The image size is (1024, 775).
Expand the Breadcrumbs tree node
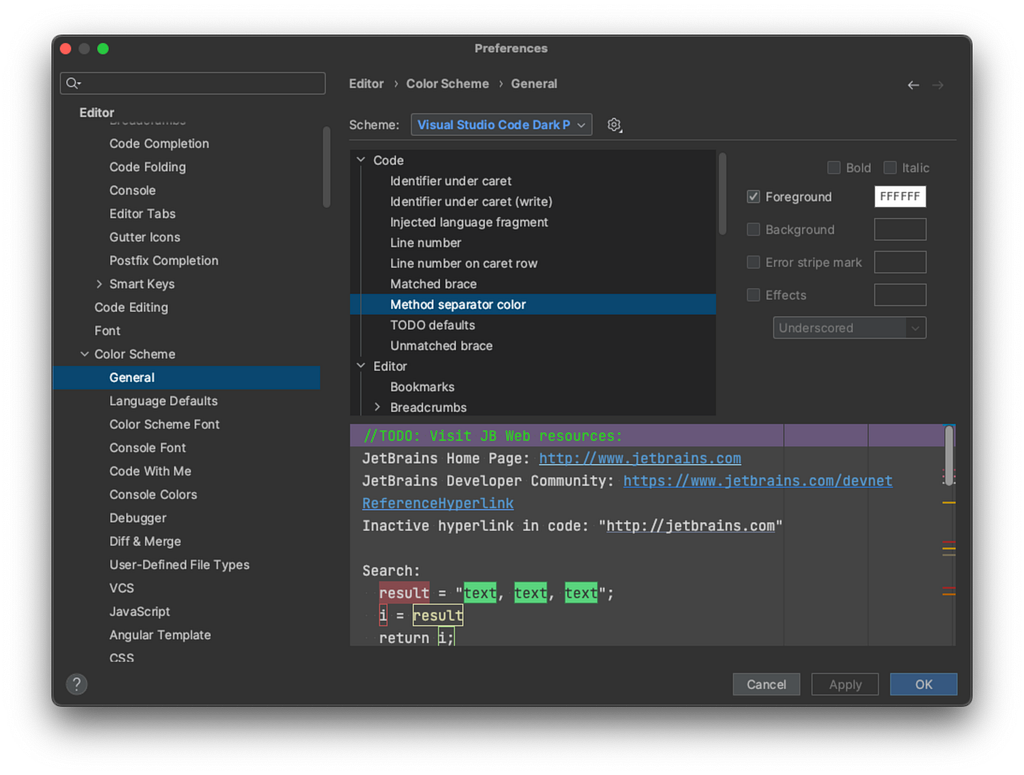tap(377, 407)
